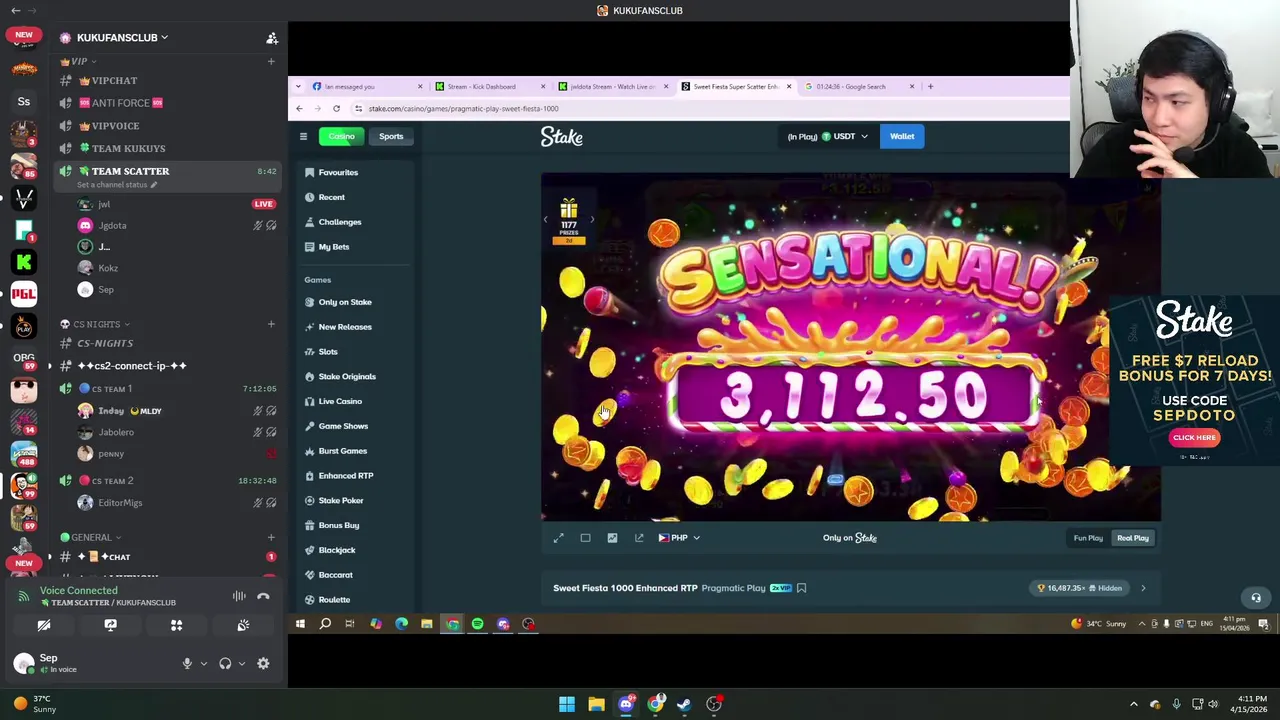The image size is (1280, 720).
Task: Mute the Discord microphone
Action: coord(186,663)
